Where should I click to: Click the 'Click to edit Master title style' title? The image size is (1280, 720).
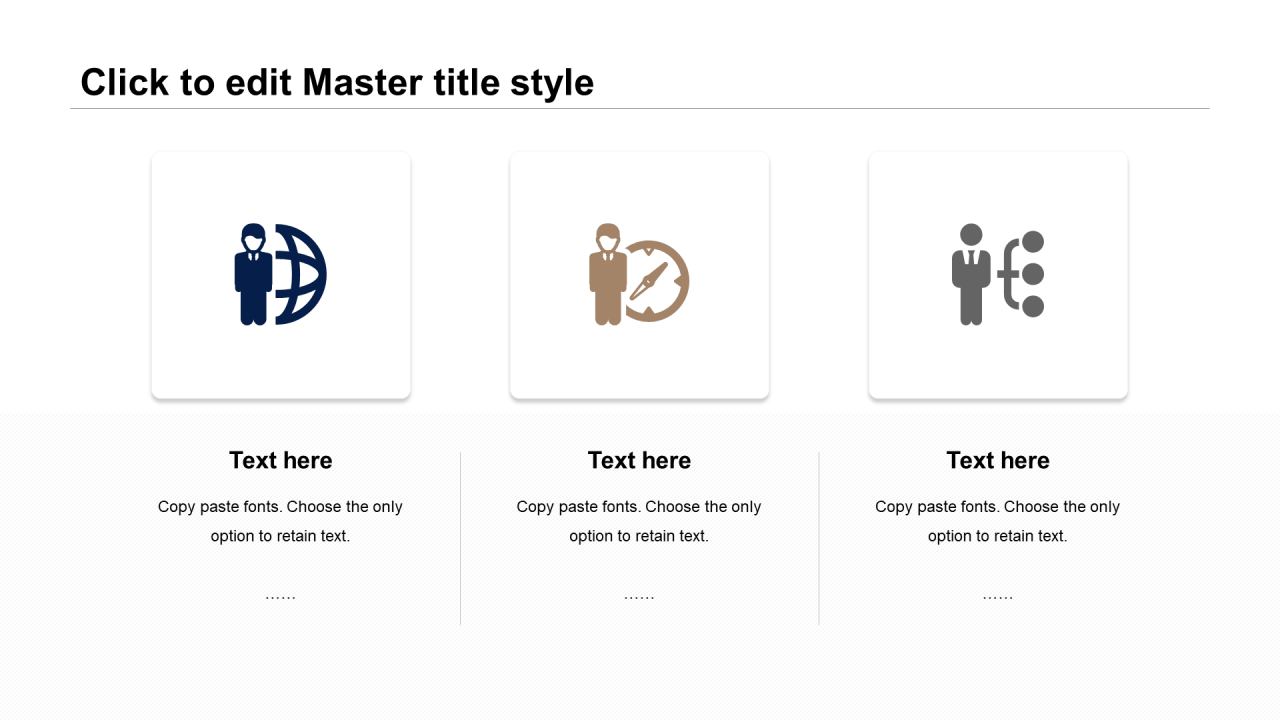(337, 82)
